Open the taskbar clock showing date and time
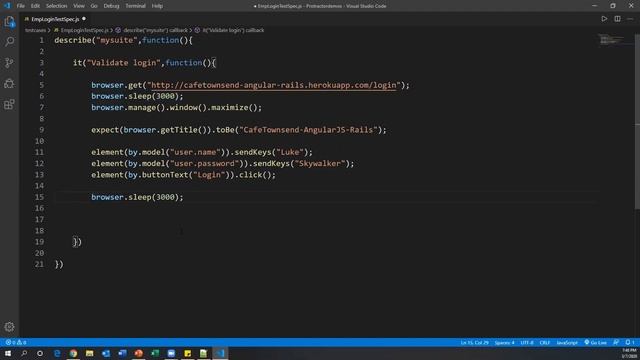 pos(629,353)
